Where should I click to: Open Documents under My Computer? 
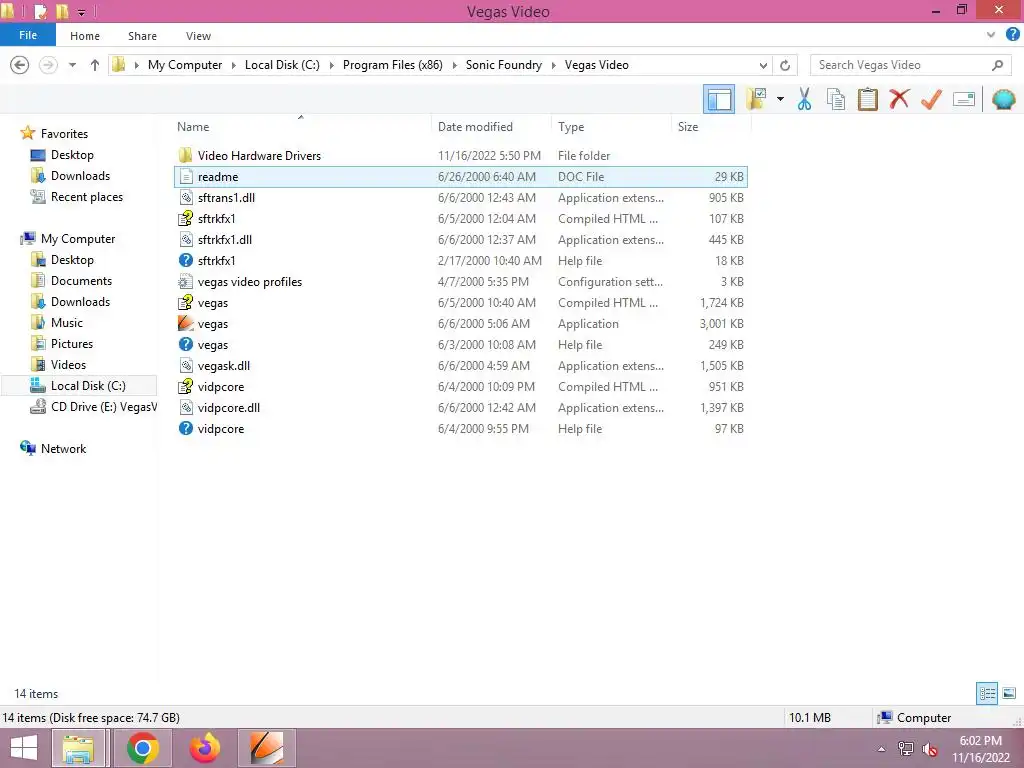coord(81,281)
